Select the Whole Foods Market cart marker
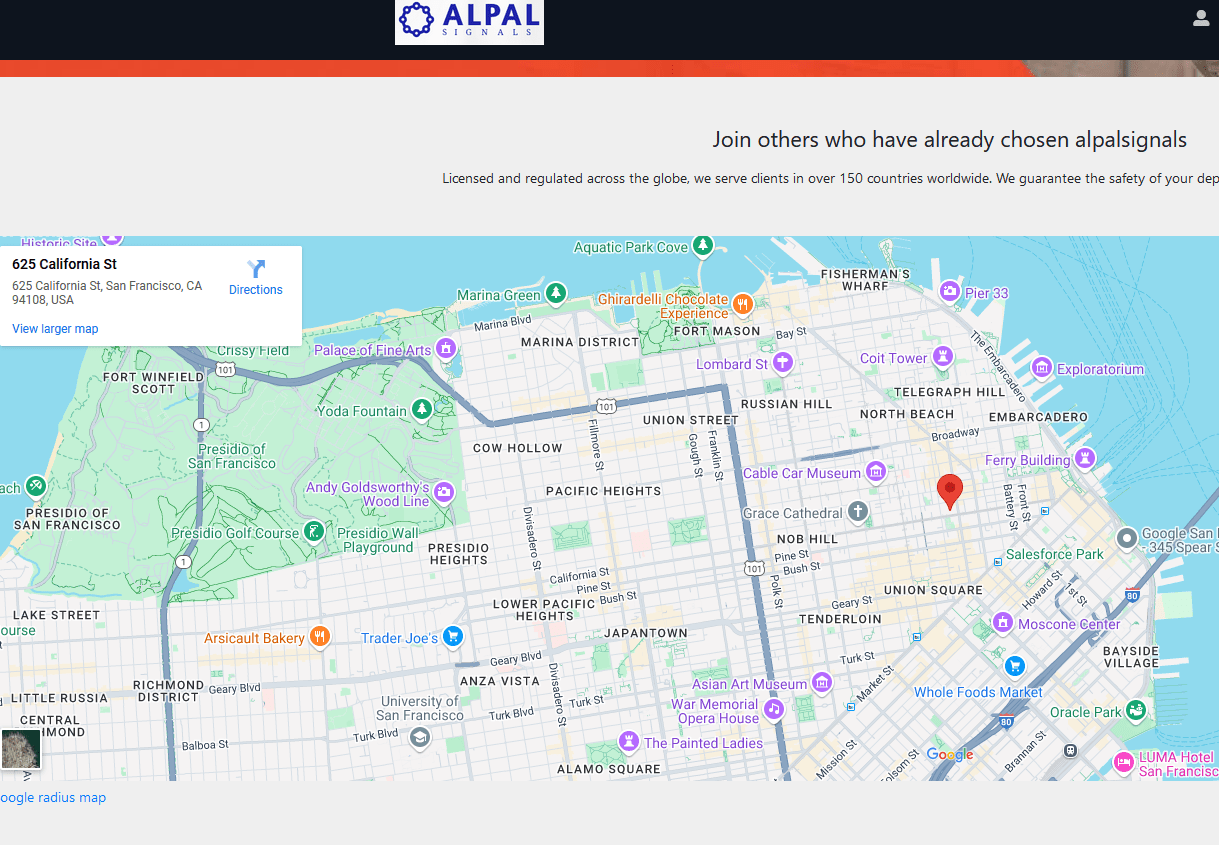This screenshot has width=1219, height=845. [1015, 666]
